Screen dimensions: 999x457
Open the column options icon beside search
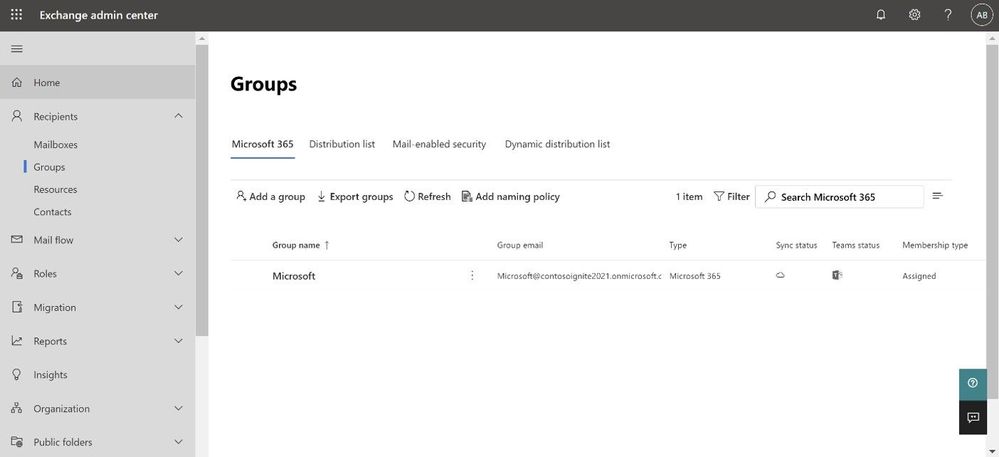937,196
